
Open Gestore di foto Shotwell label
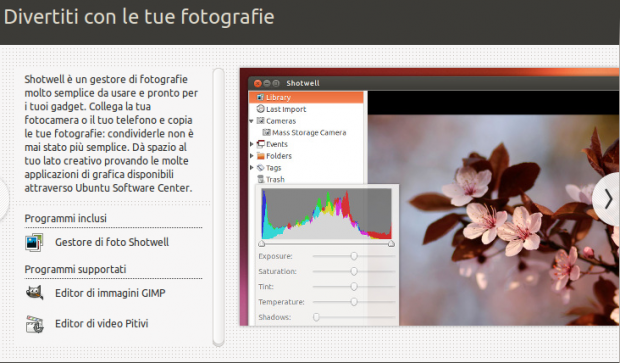pyautogui.click(x=112, y=242)
